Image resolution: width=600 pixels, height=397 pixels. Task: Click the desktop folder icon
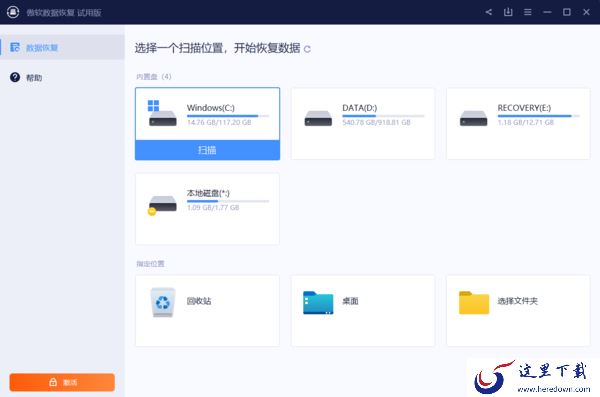(318, 303)
